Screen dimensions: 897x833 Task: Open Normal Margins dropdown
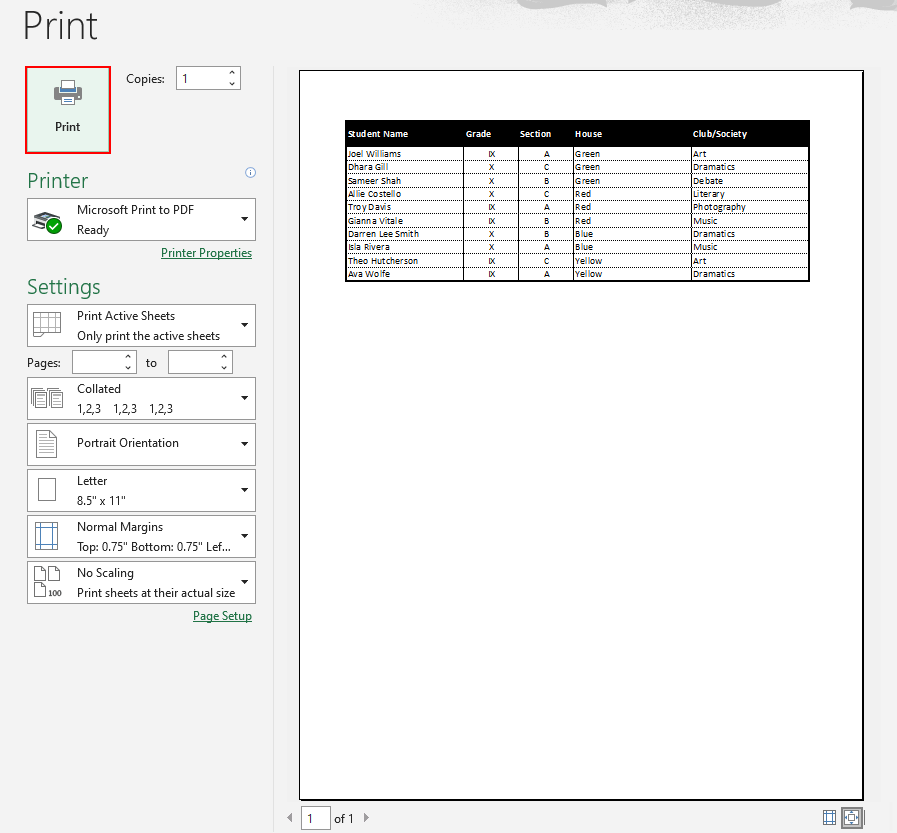pyautogui.click(x=141, y=536)
